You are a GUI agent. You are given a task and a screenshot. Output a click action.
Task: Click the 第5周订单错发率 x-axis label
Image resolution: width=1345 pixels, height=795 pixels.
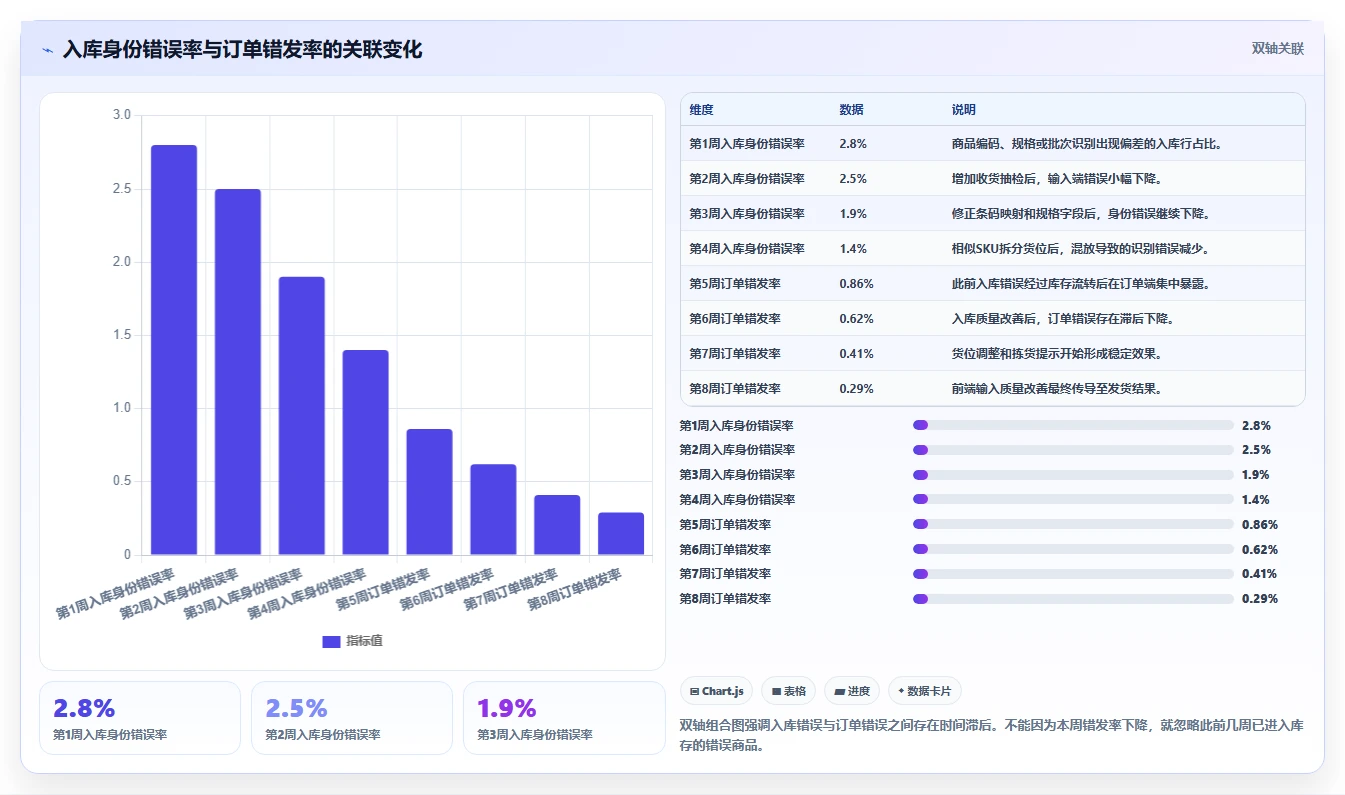click(x=383, y=590)
